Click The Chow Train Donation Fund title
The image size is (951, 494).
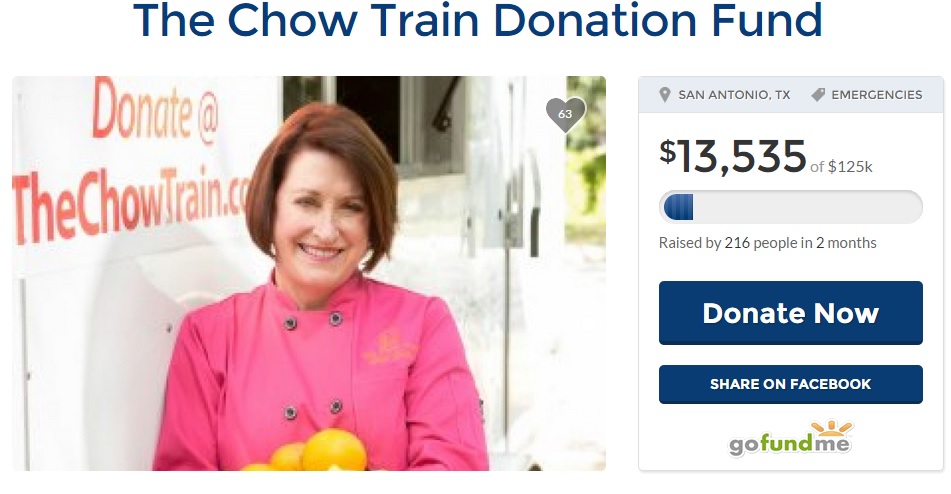coord(477,21)
